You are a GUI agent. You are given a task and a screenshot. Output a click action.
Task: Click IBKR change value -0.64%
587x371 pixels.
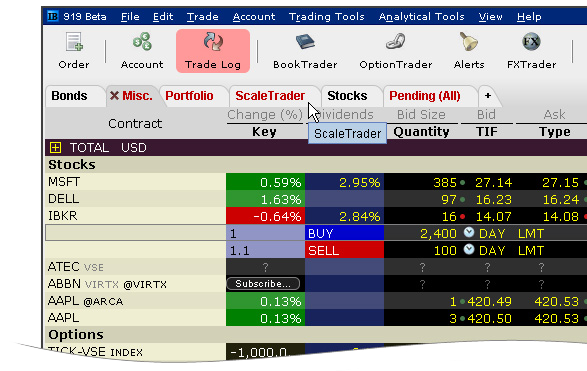point(265,216)
